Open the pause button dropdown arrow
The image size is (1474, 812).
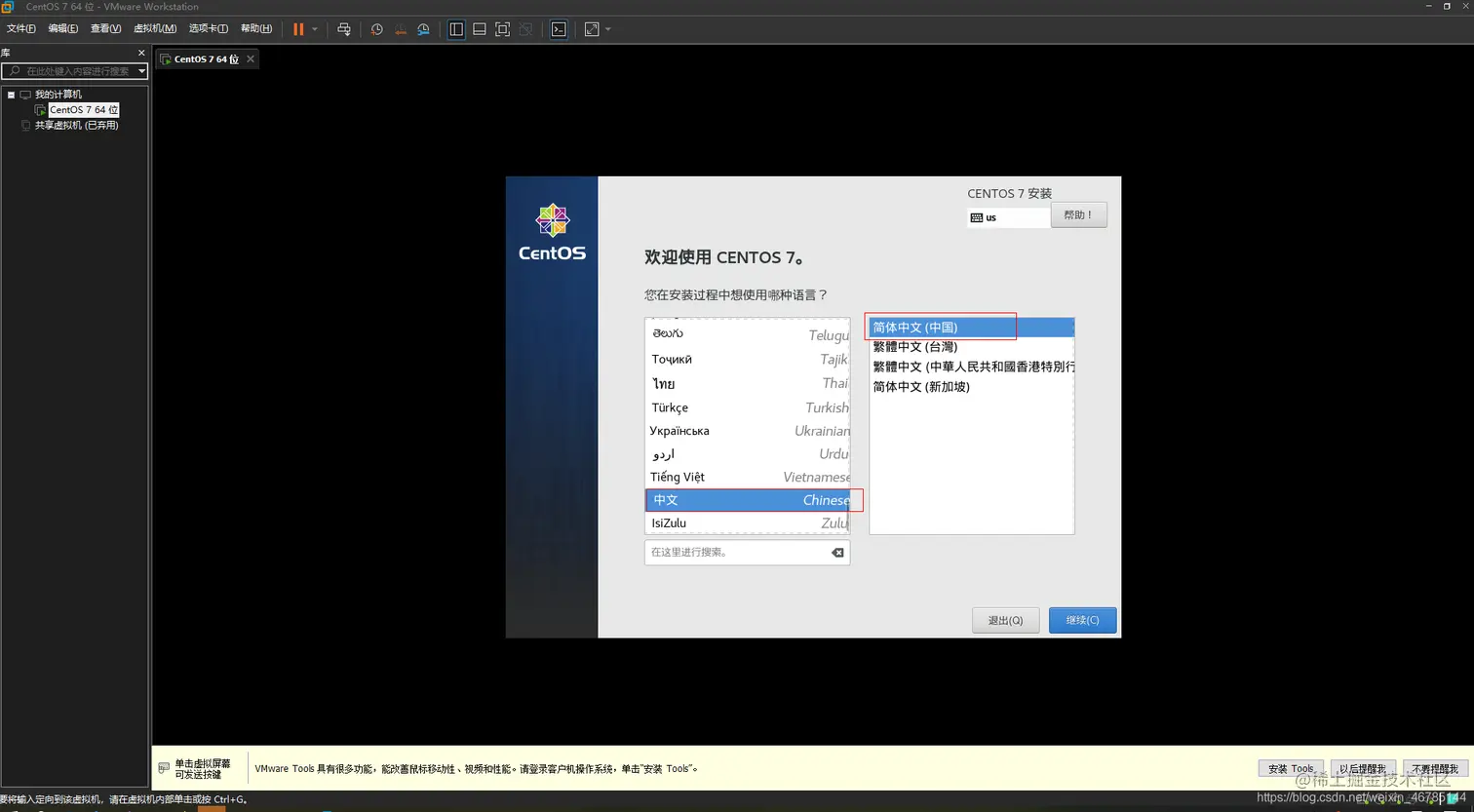point(315,29)
